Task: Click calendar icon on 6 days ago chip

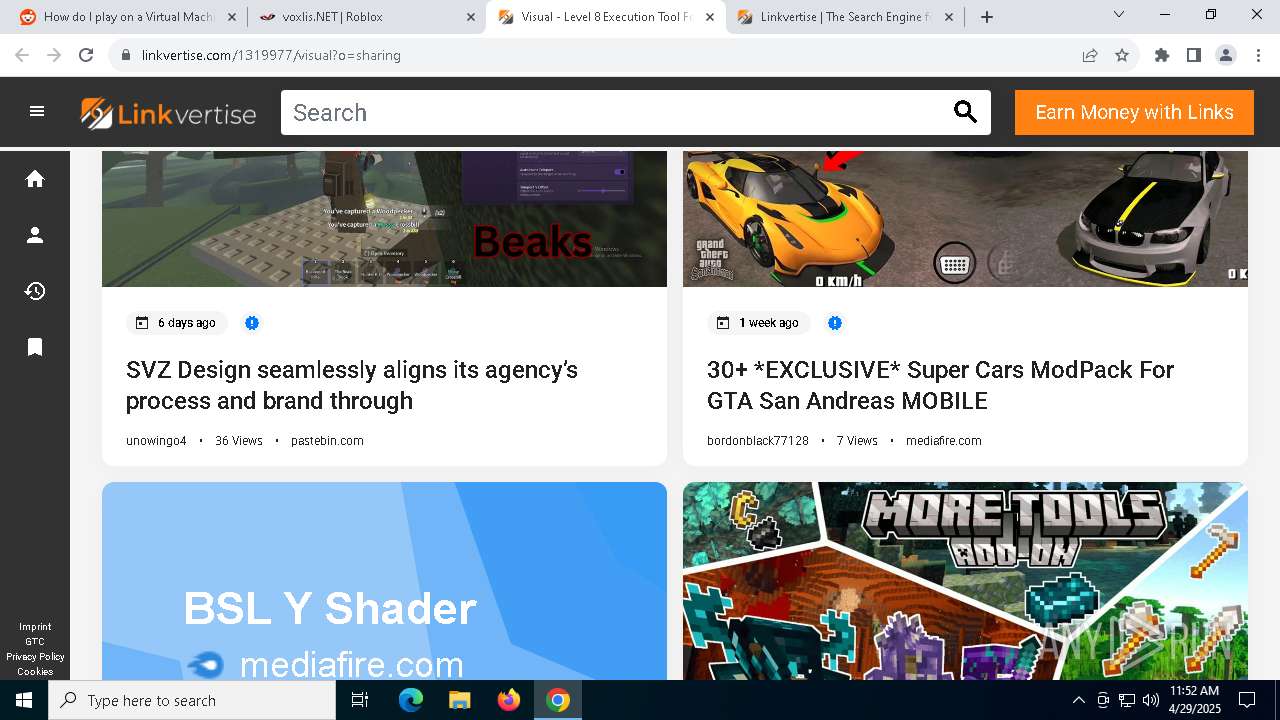Action: pyautogui.click(x=142, y=323)
